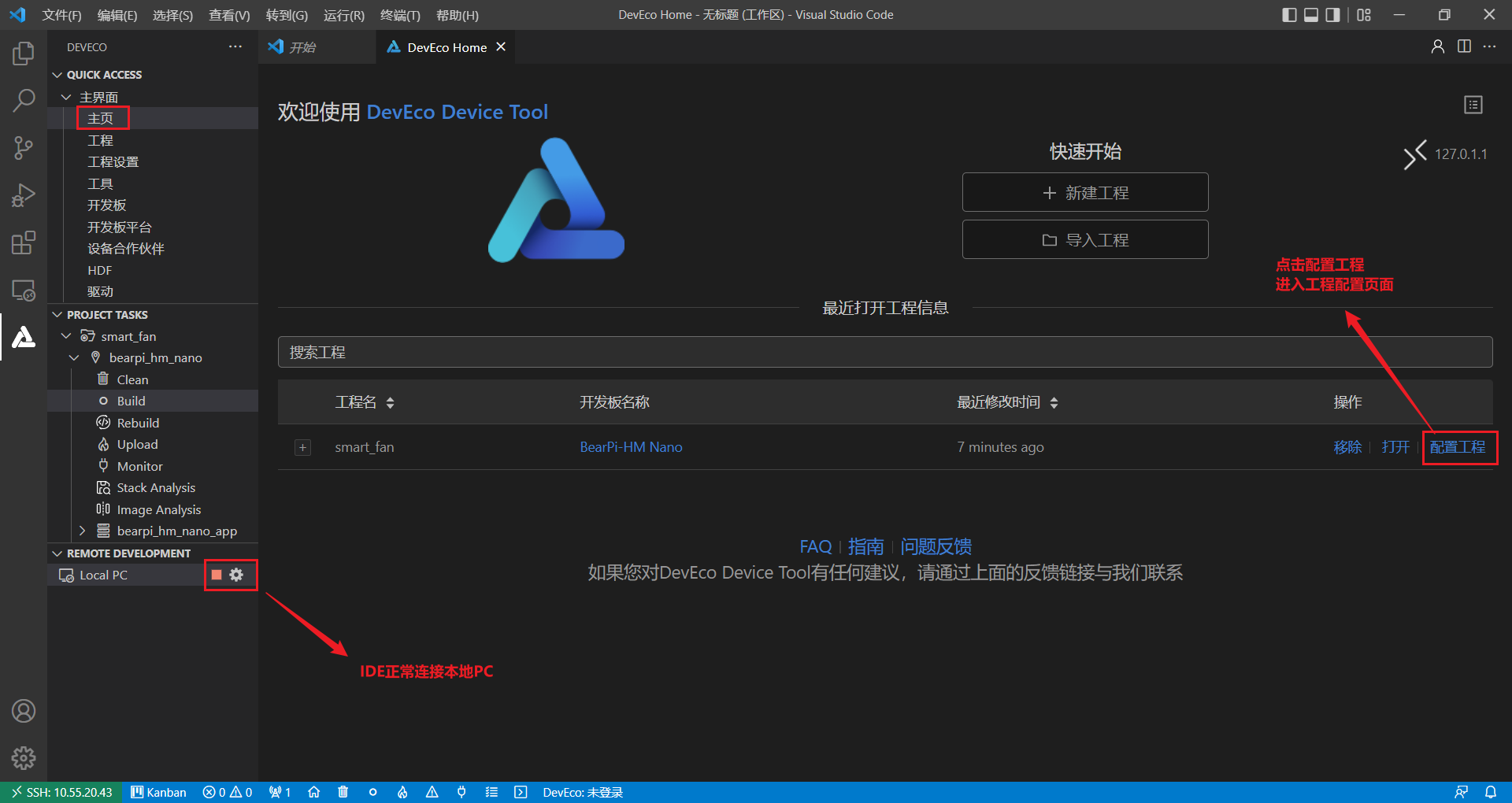Open Source Control view in activity bar
The image size is (1512, 803).
(24, 148)
